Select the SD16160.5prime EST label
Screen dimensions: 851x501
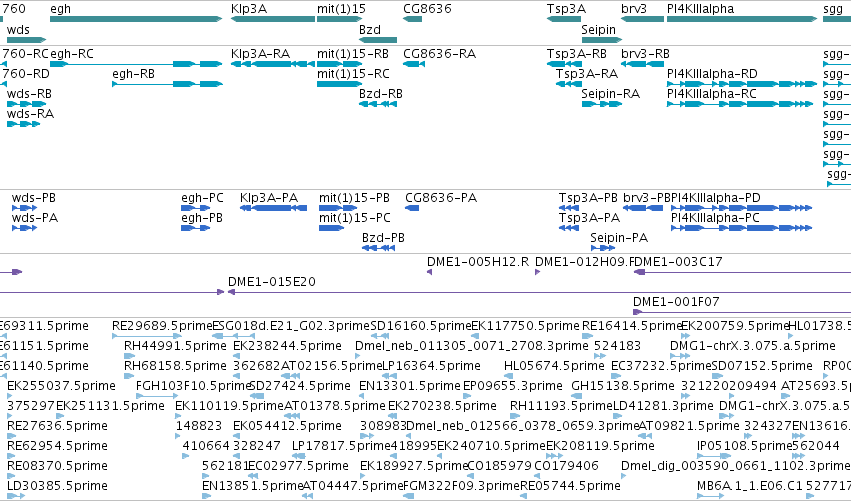(421, 326)
